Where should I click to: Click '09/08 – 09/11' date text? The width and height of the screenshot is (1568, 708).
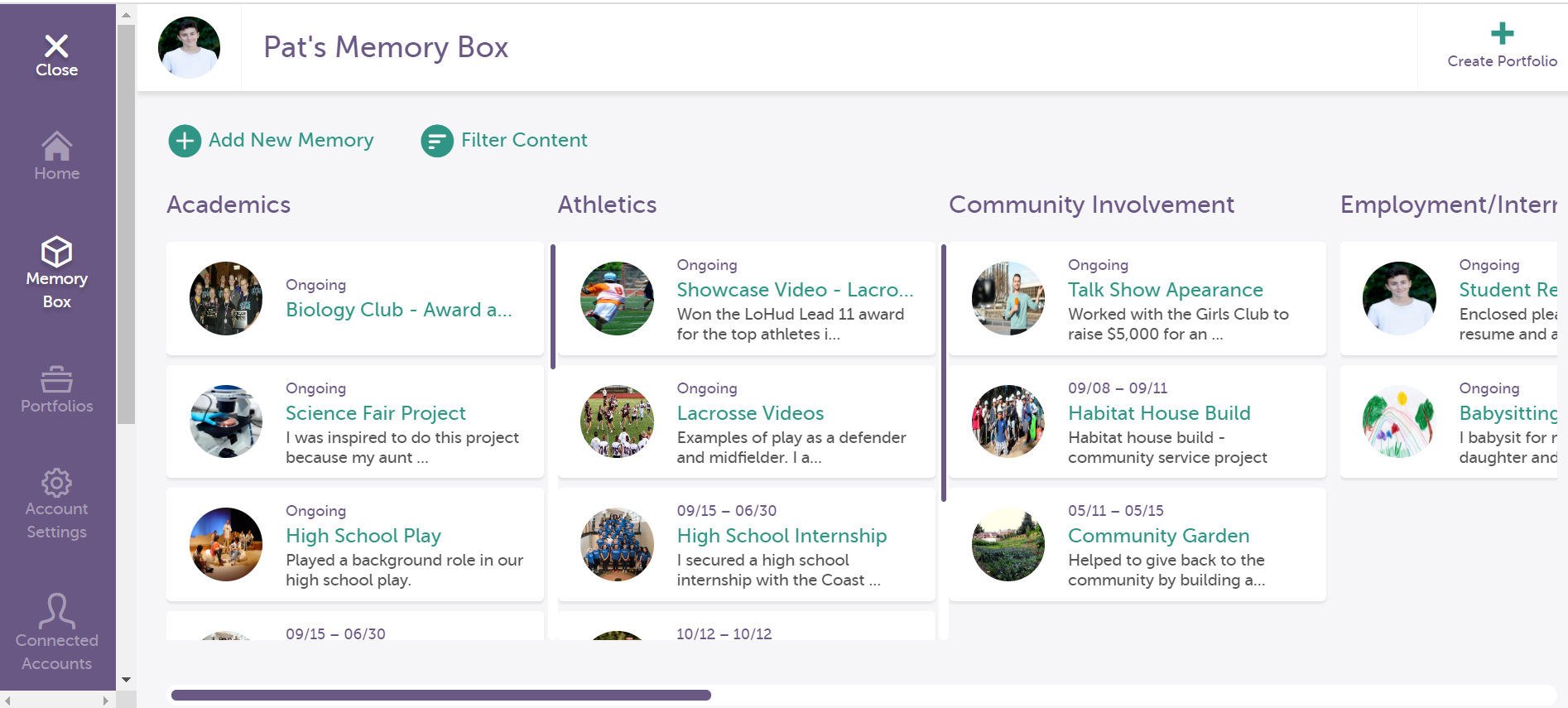(1118, 388)
